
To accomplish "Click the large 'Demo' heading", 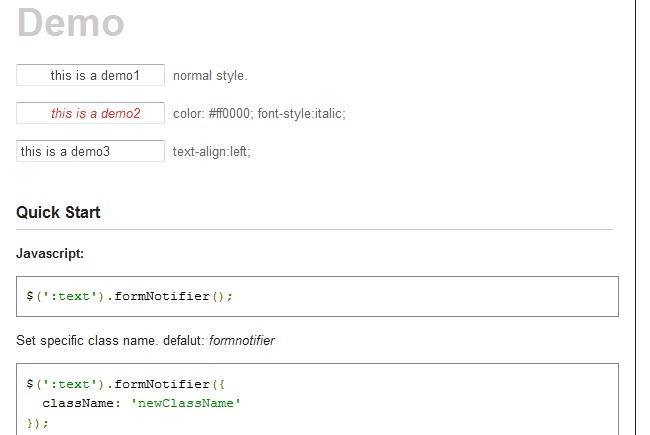I will point(70,22).
